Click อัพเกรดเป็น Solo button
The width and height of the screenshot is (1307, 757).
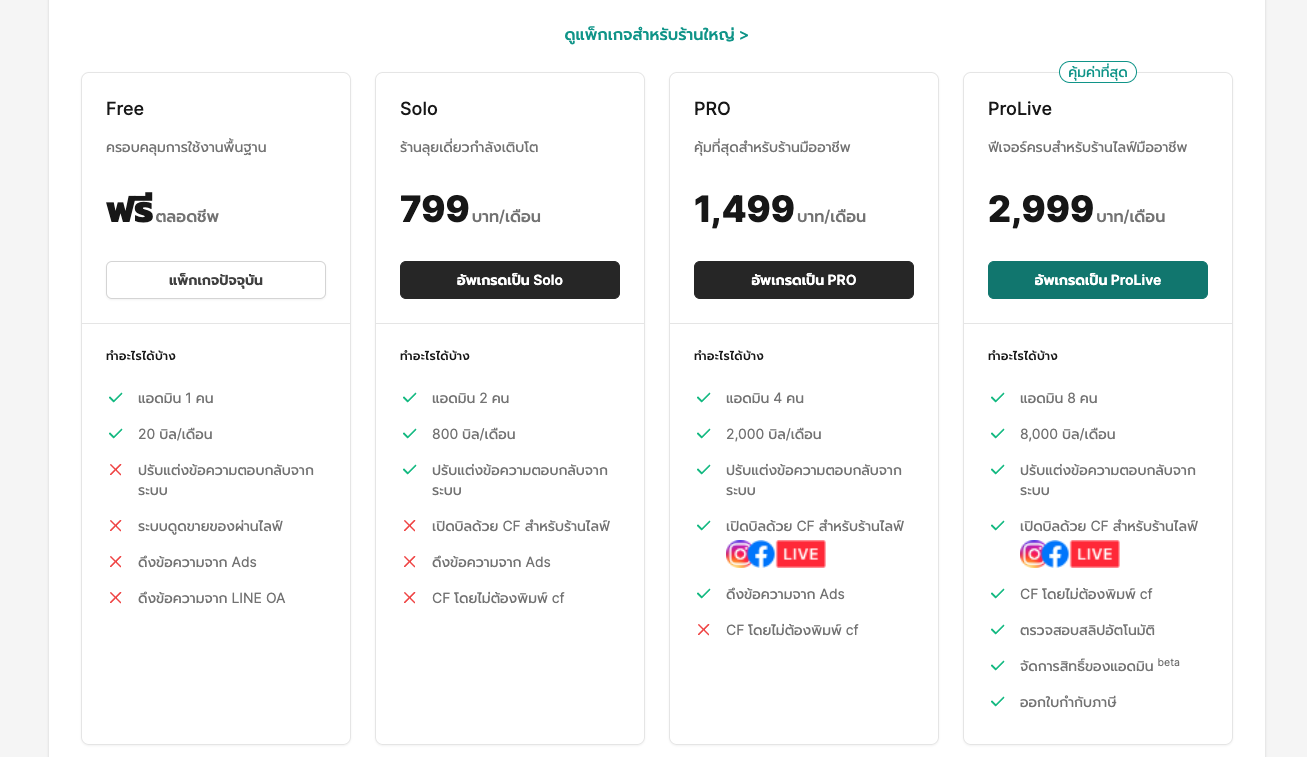point(510,280)
